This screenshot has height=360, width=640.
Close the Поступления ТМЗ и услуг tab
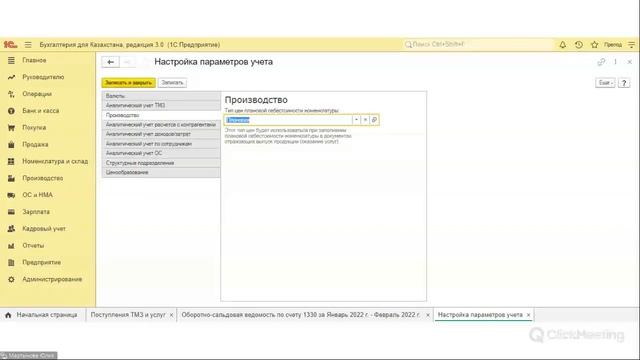point(171,315)
